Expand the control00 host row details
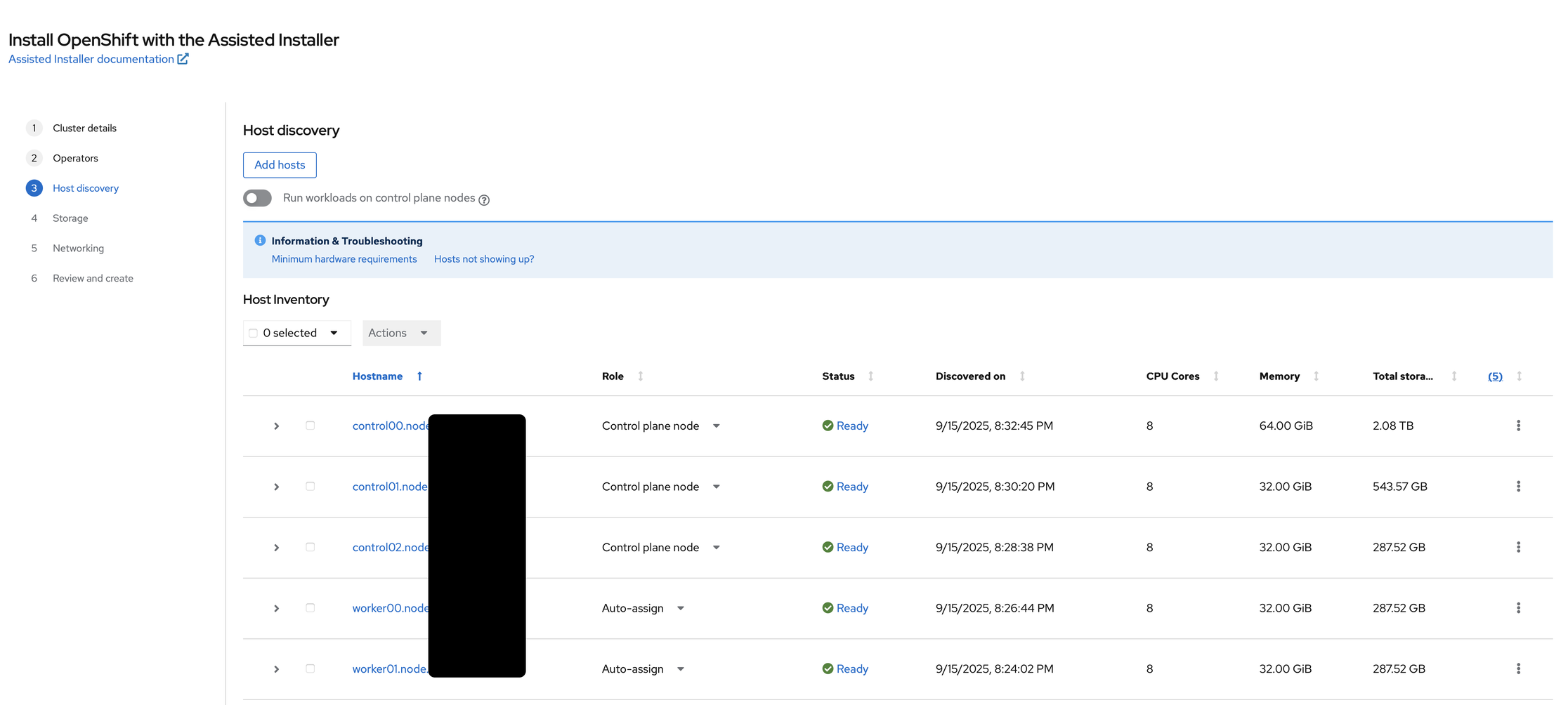The width and height of the screenshot is (1568, 705). 277,426
